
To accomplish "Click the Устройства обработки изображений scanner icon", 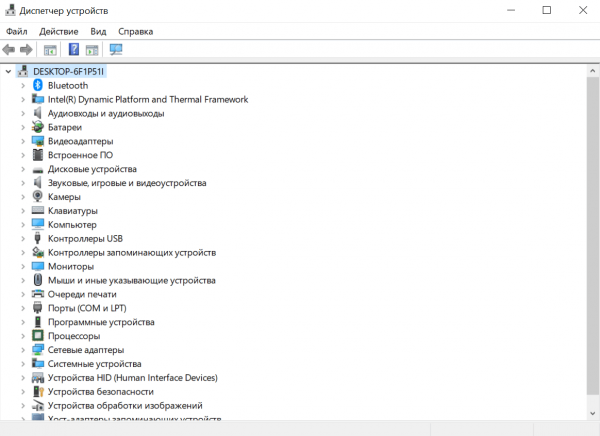I will pyautogui.click(x=38, y=405).
